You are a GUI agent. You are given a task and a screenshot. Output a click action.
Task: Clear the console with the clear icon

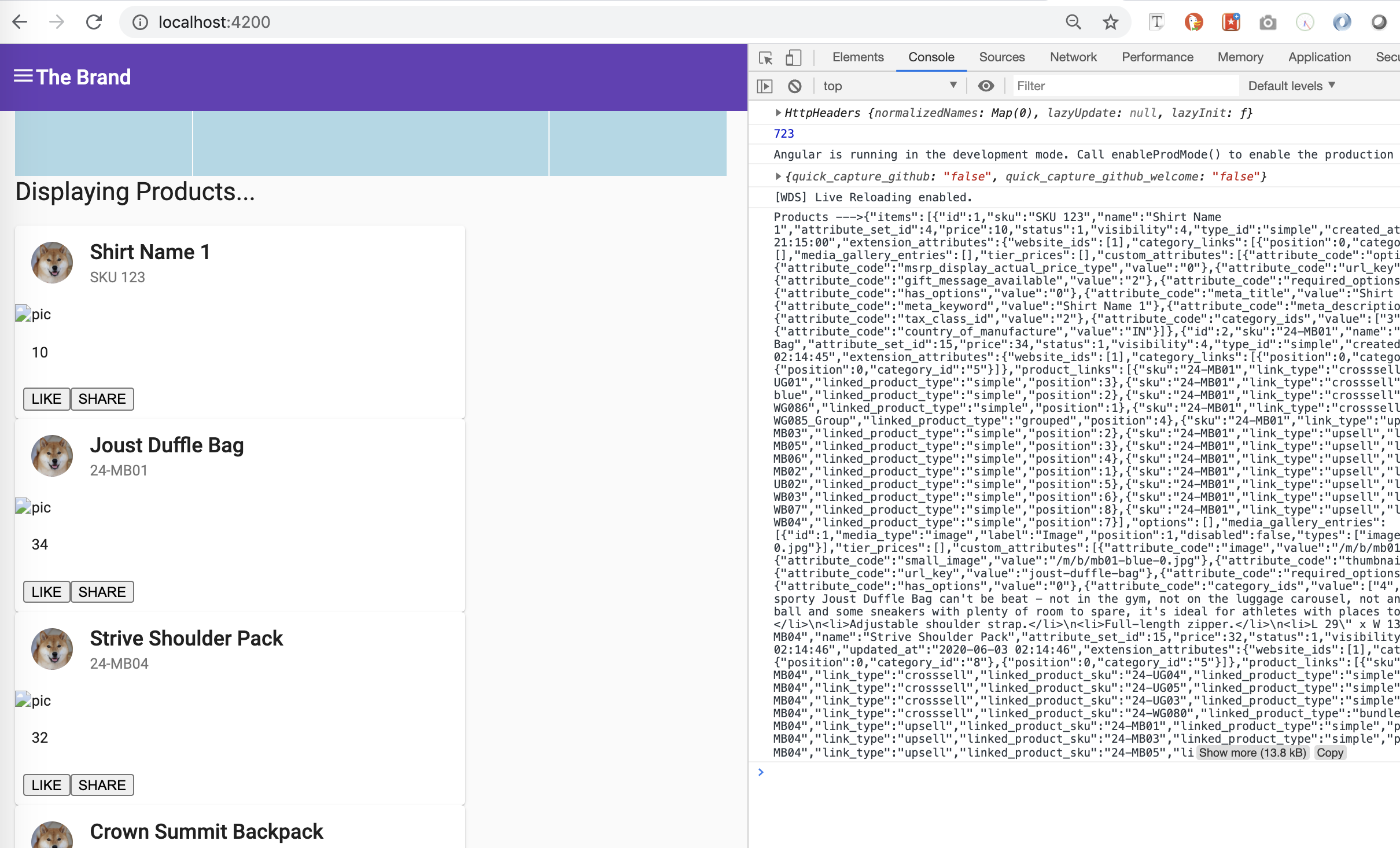pos(795,86)
